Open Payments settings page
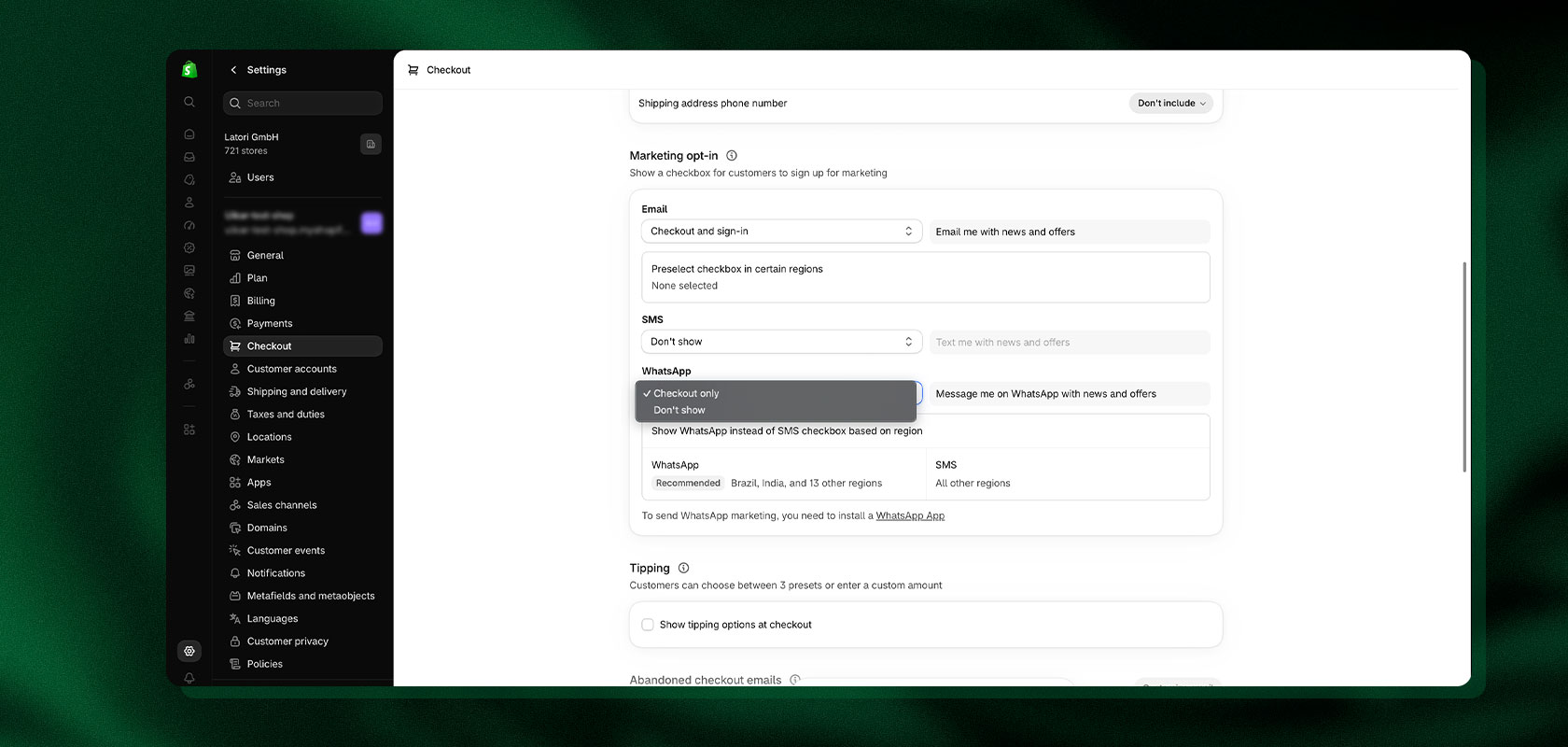Viewport: 1568px width, 747px height. click(302, 323)
